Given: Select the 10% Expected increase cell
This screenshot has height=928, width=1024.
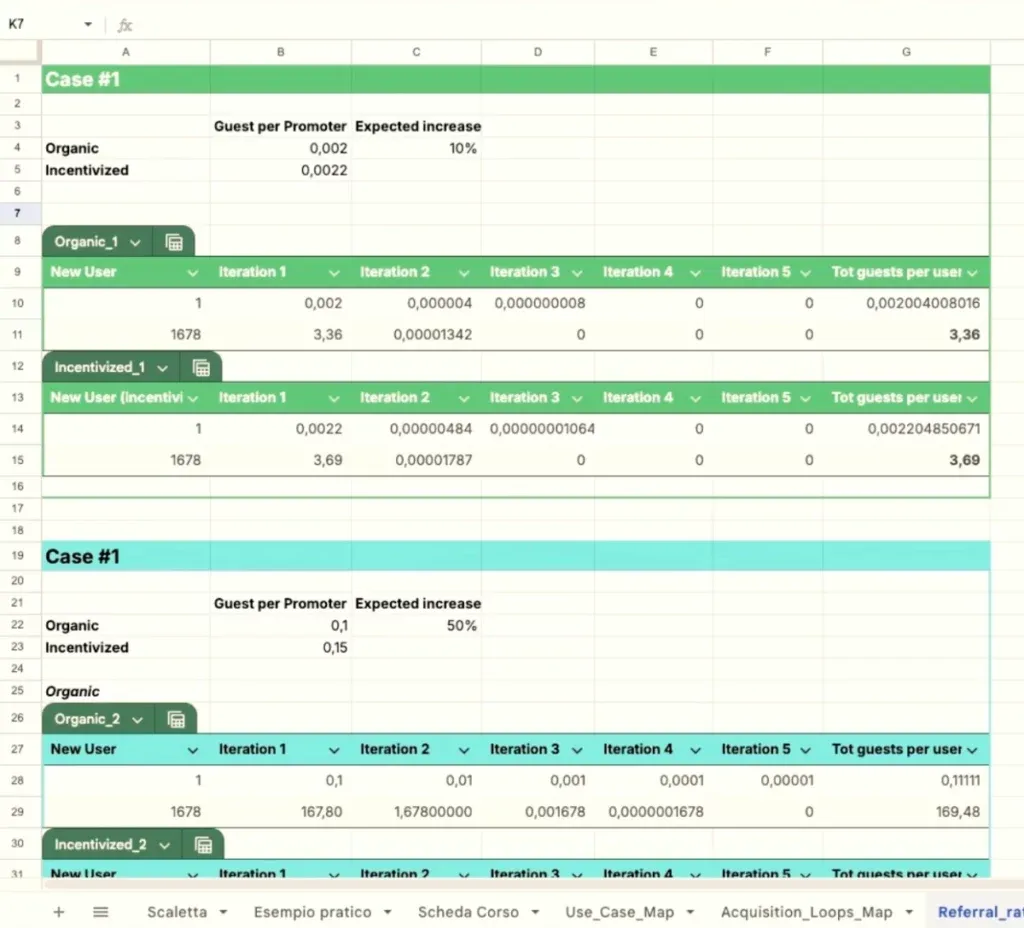Looking at the screenshot, I should pyautogui.click(x=416, y=148).
